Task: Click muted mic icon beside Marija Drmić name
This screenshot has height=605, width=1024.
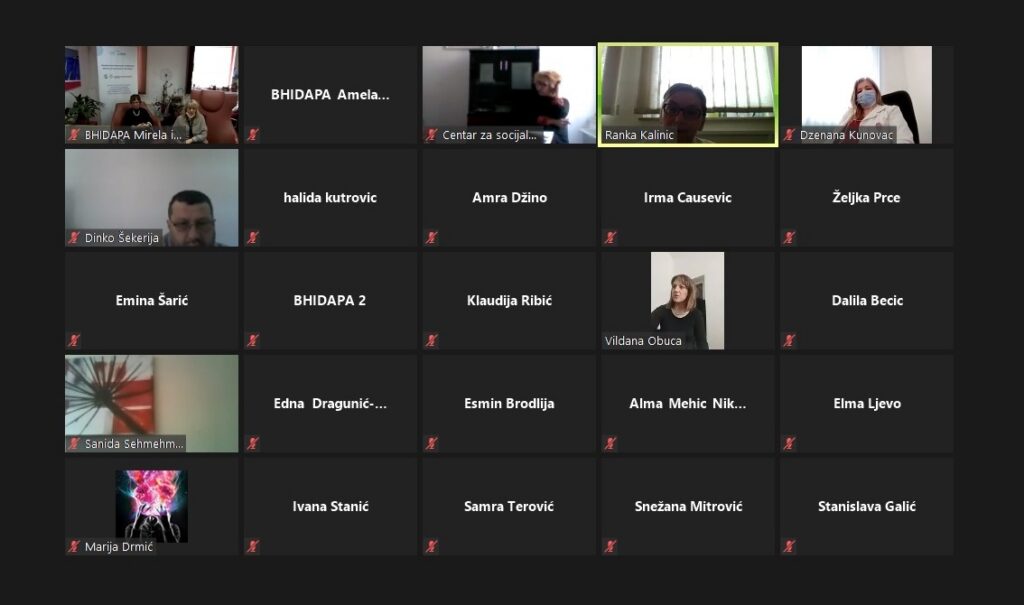Action: (x=74, y=547)
